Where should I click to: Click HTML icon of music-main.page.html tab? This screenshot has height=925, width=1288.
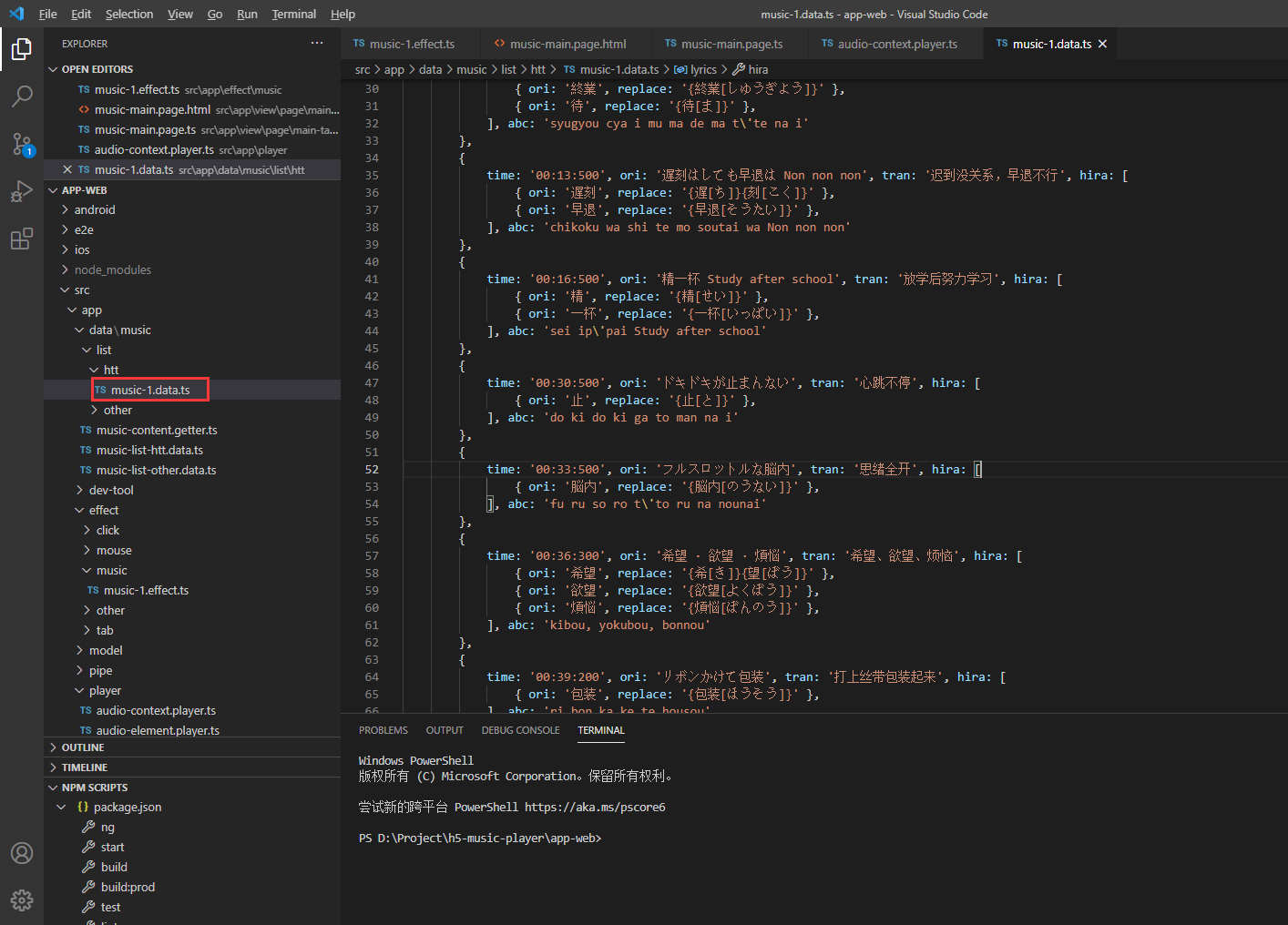(x=499, y=44)
